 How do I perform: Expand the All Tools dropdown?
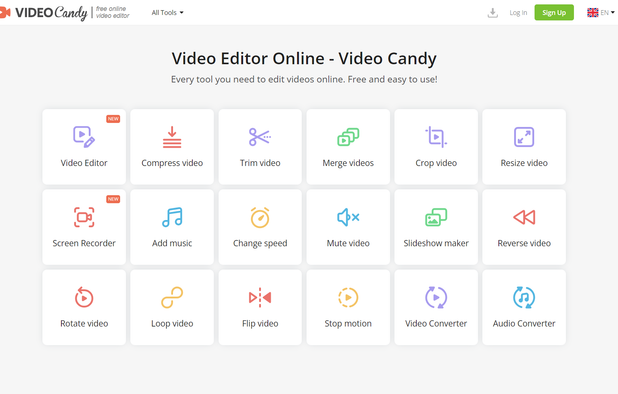point(168,13)
